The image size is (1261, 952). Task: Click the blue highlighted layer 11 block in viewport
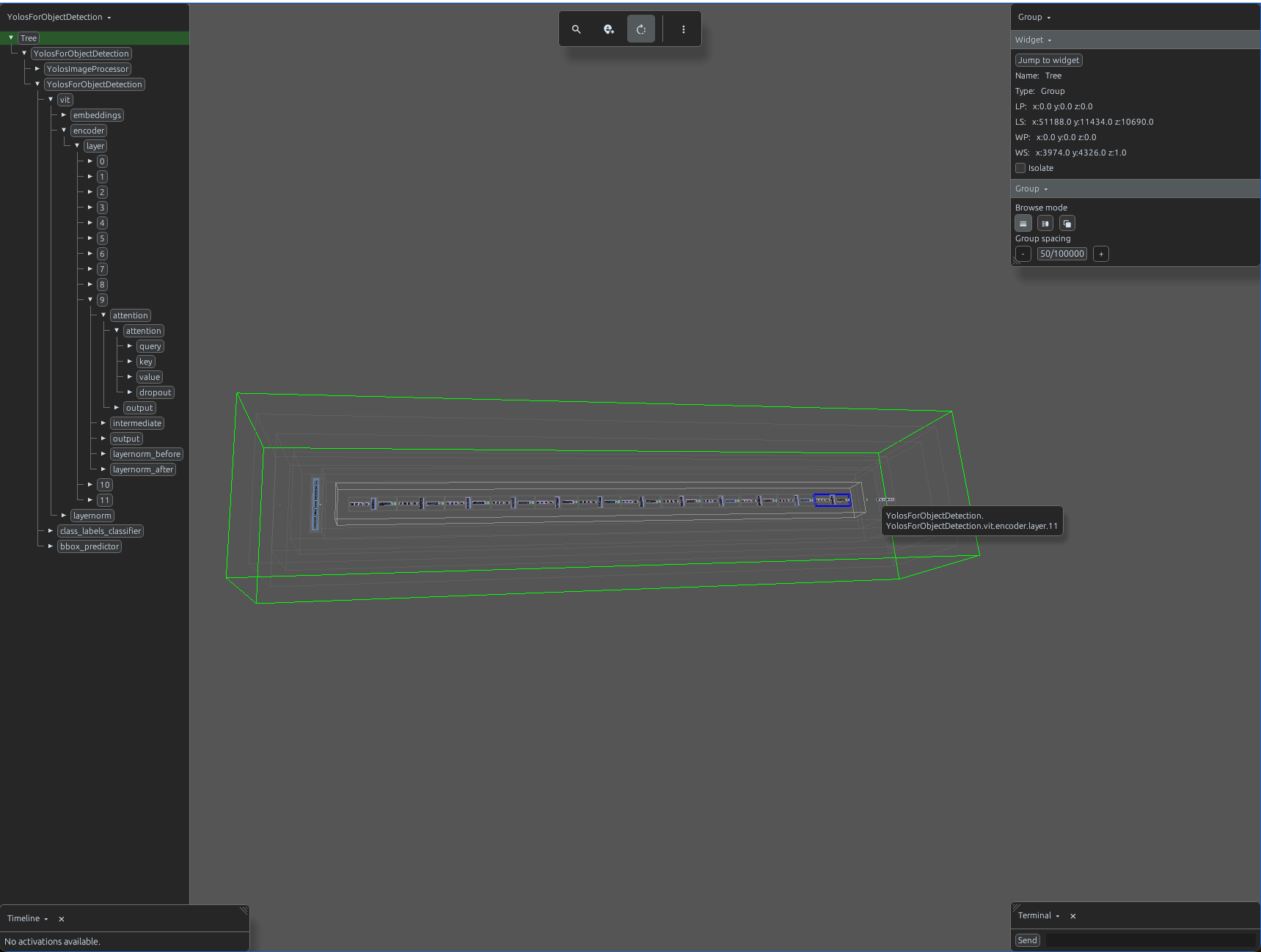pyautogui.click(x=833, y=500)
